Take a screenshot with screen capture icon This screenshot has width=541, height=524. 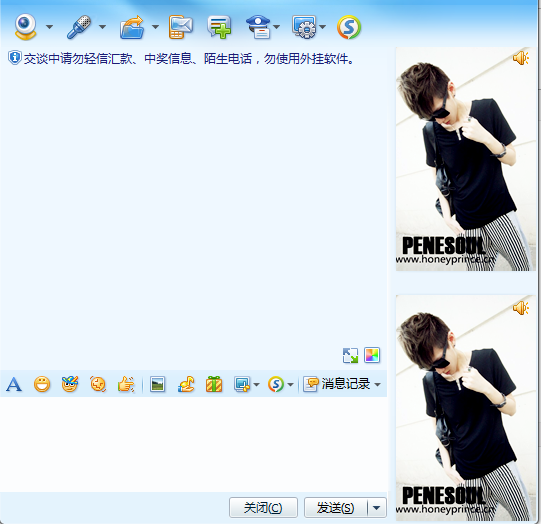pyautogui.click(x=242, y=384)
